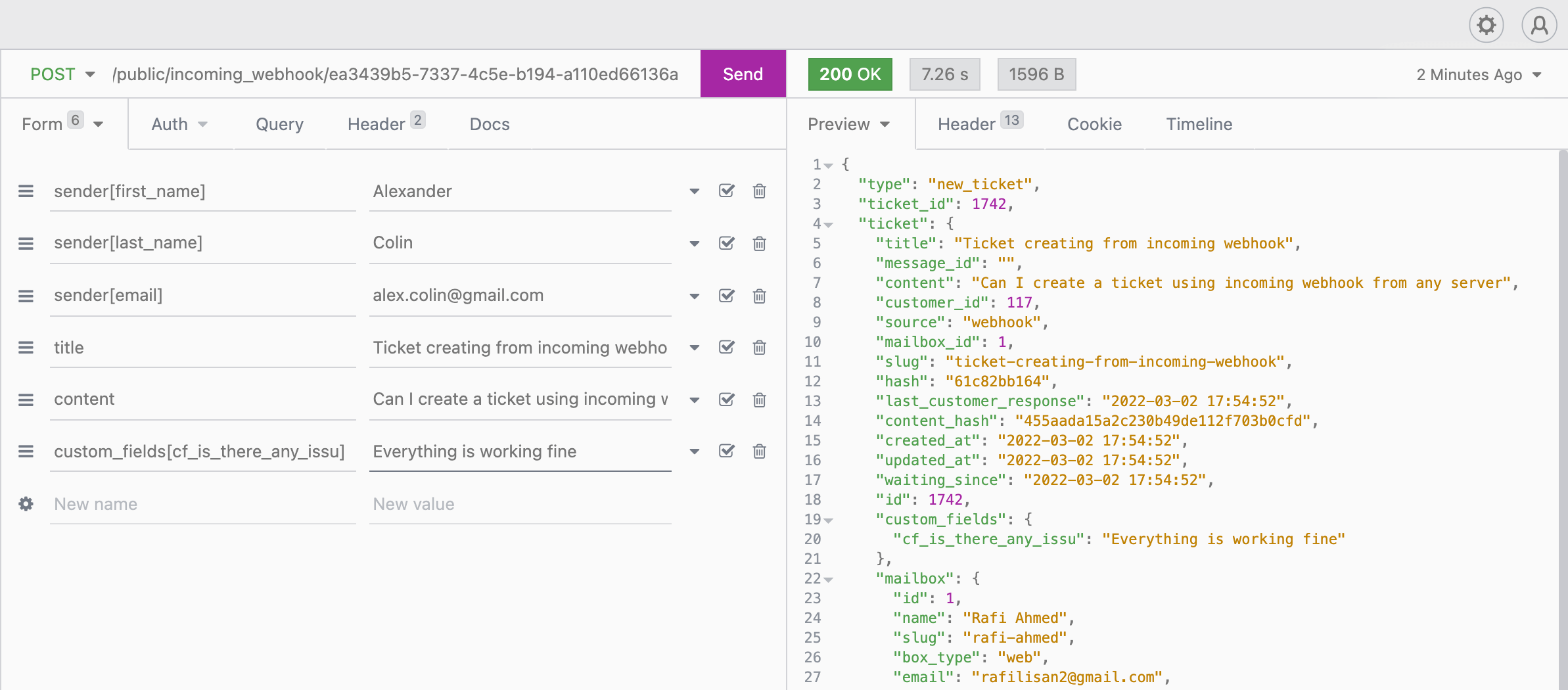
Task: Collapse the custom_fields object at line 19
Action: (x=829, y=520)
